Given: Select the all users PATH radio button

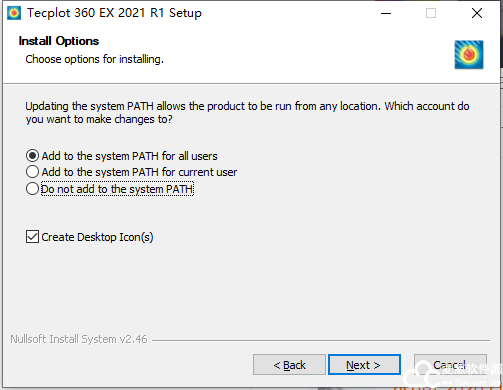Looking at the screenshot, I should [x=32, y=156].
